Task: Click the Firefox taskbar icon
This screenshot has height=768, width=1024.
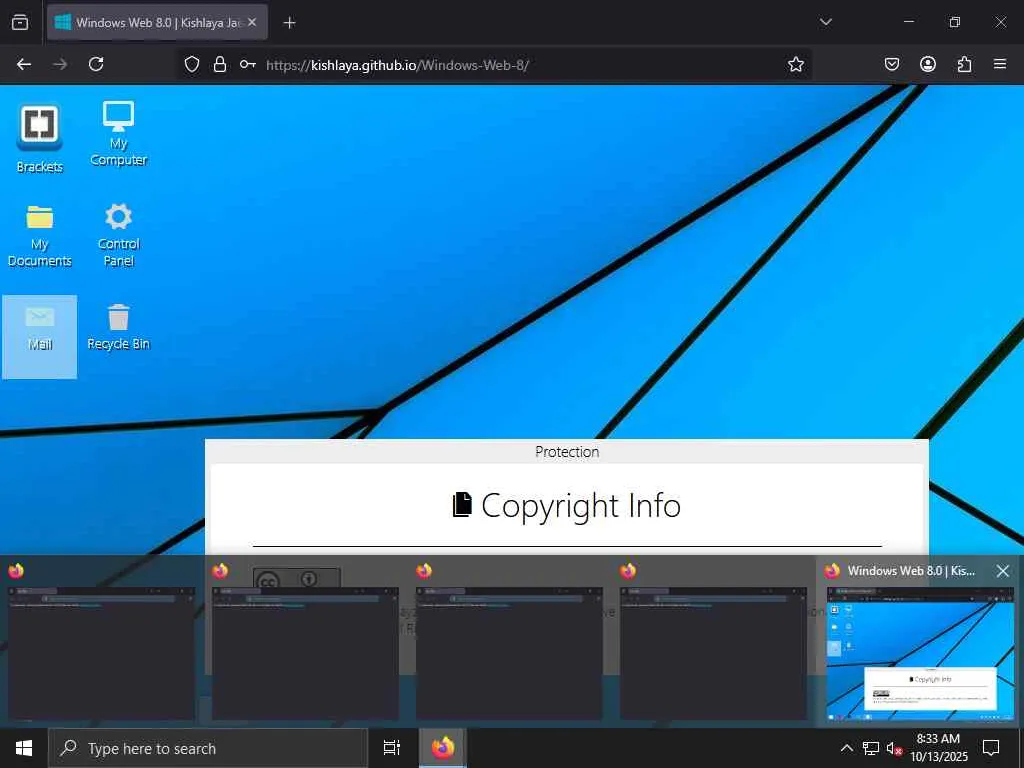Action: [x=442, y=748]
